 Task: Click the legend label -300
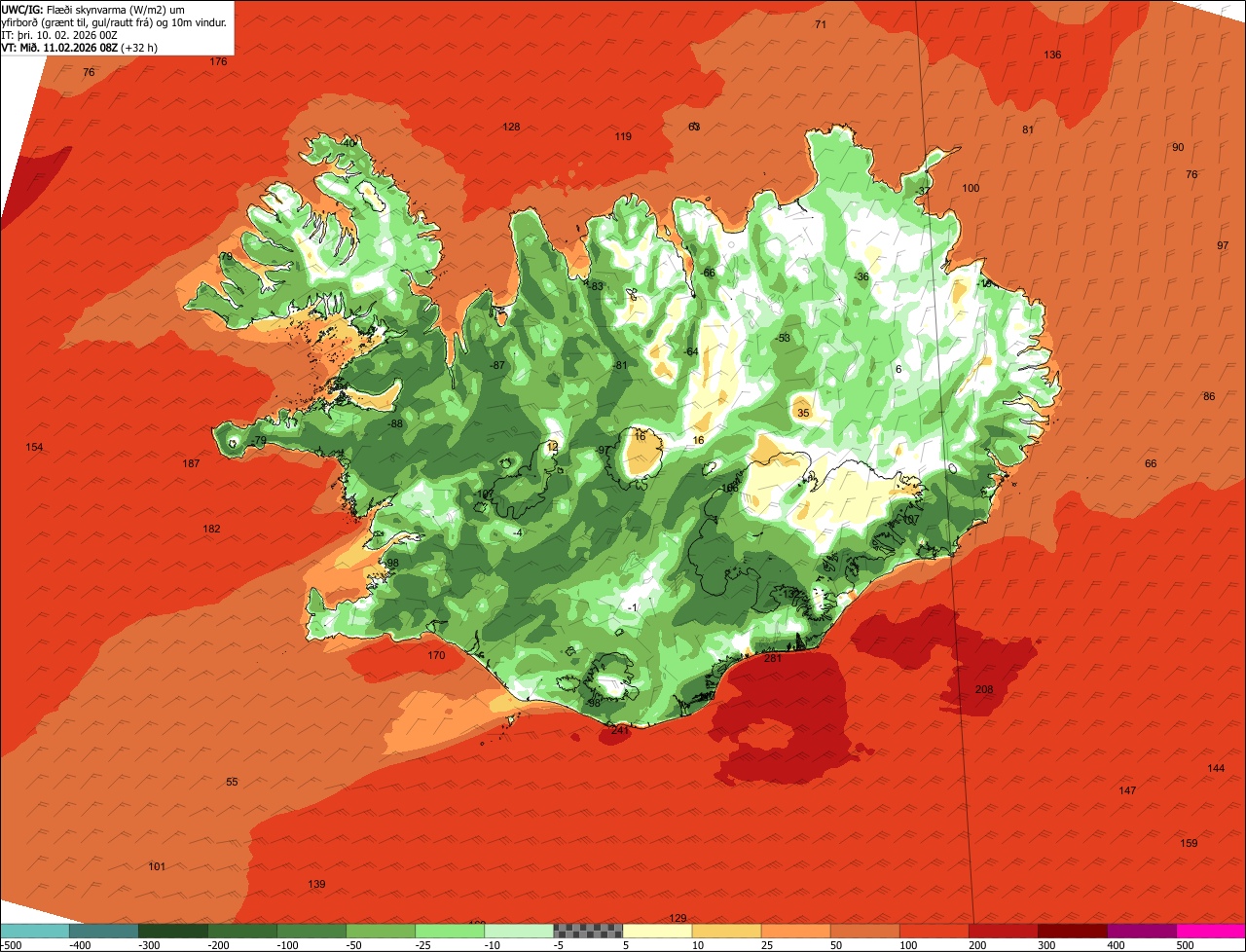pyautogui.click(x=149, y=944)
